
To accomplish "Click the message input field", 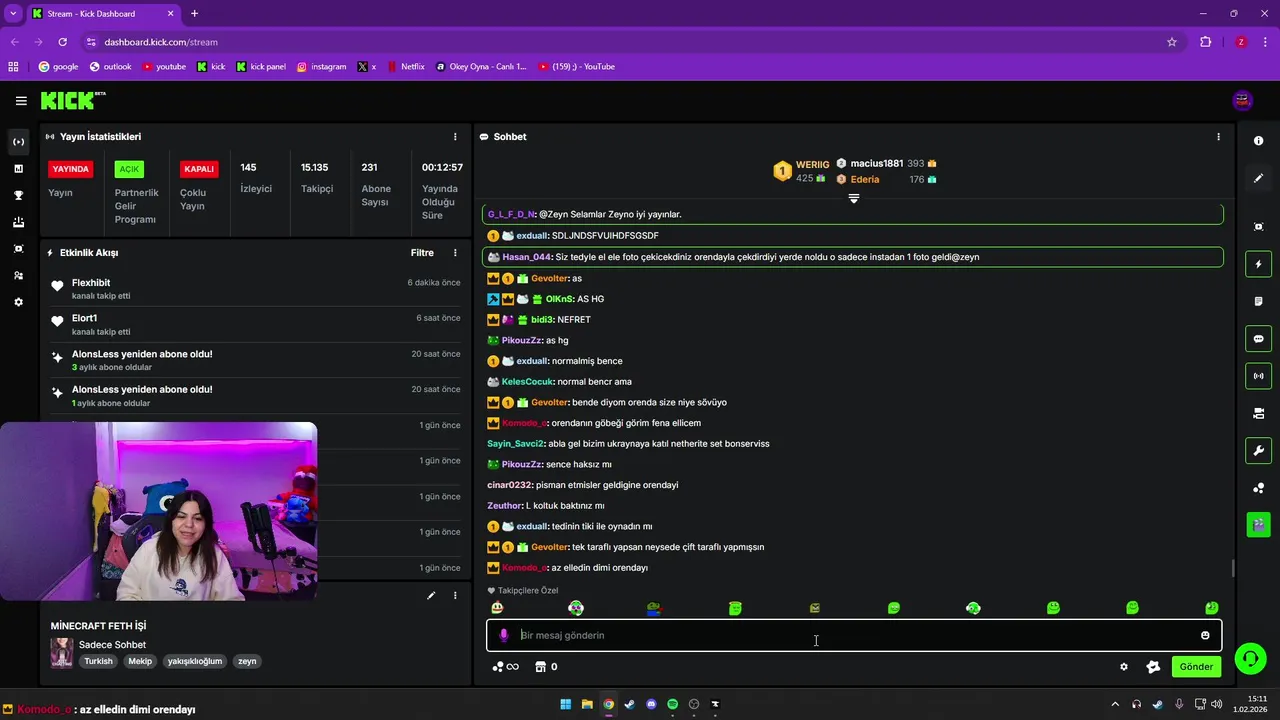I will coord(854,635).
